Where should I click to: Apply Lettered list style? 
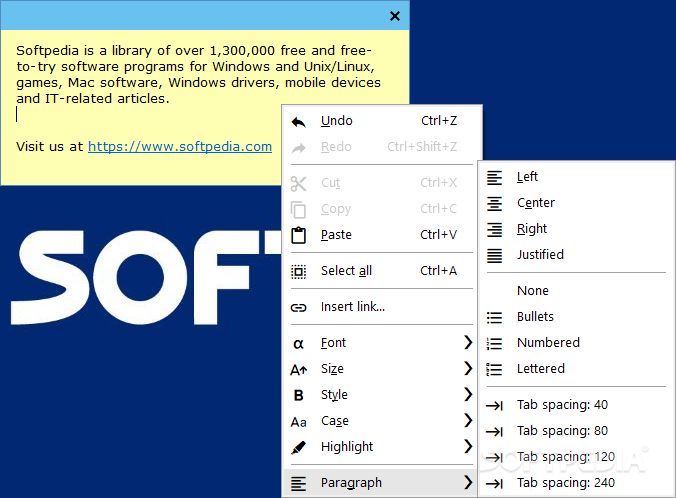pos(576,369)
